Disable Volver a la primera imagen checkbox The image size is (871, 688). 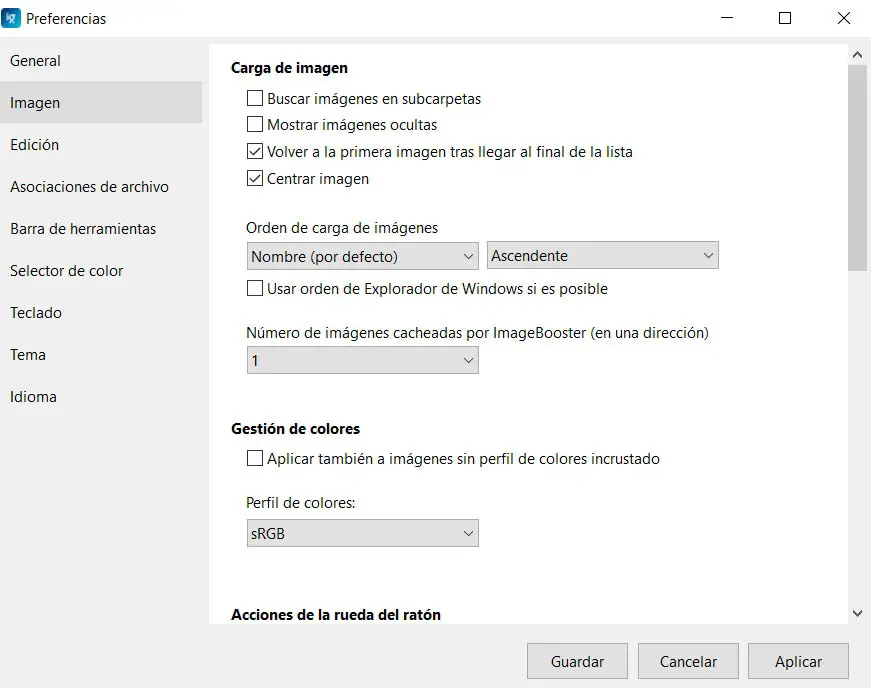point(255,152)
